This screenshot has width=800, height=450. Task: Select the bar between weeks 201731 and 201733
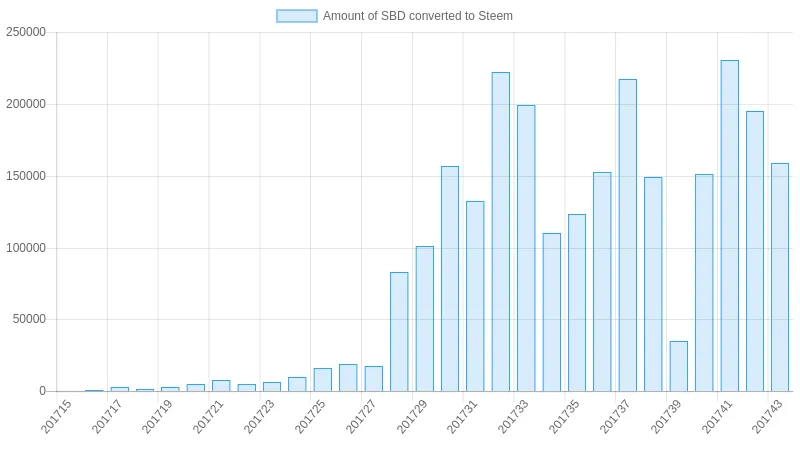coord(501,232)
